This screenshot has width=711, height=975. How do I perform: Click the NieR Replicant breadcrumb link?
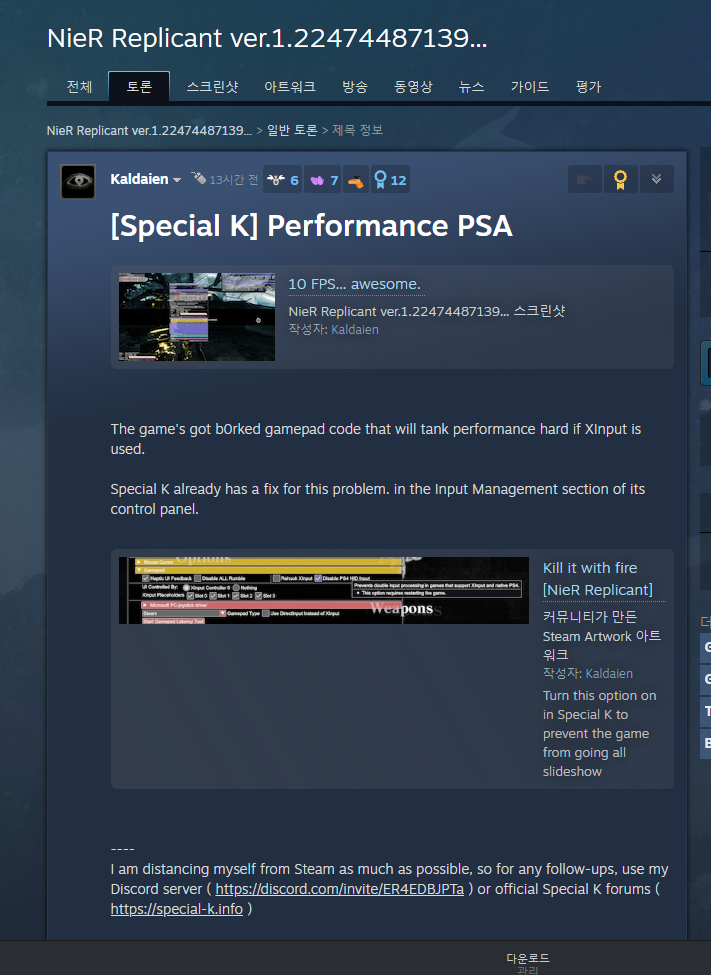(x=149, y=131)
